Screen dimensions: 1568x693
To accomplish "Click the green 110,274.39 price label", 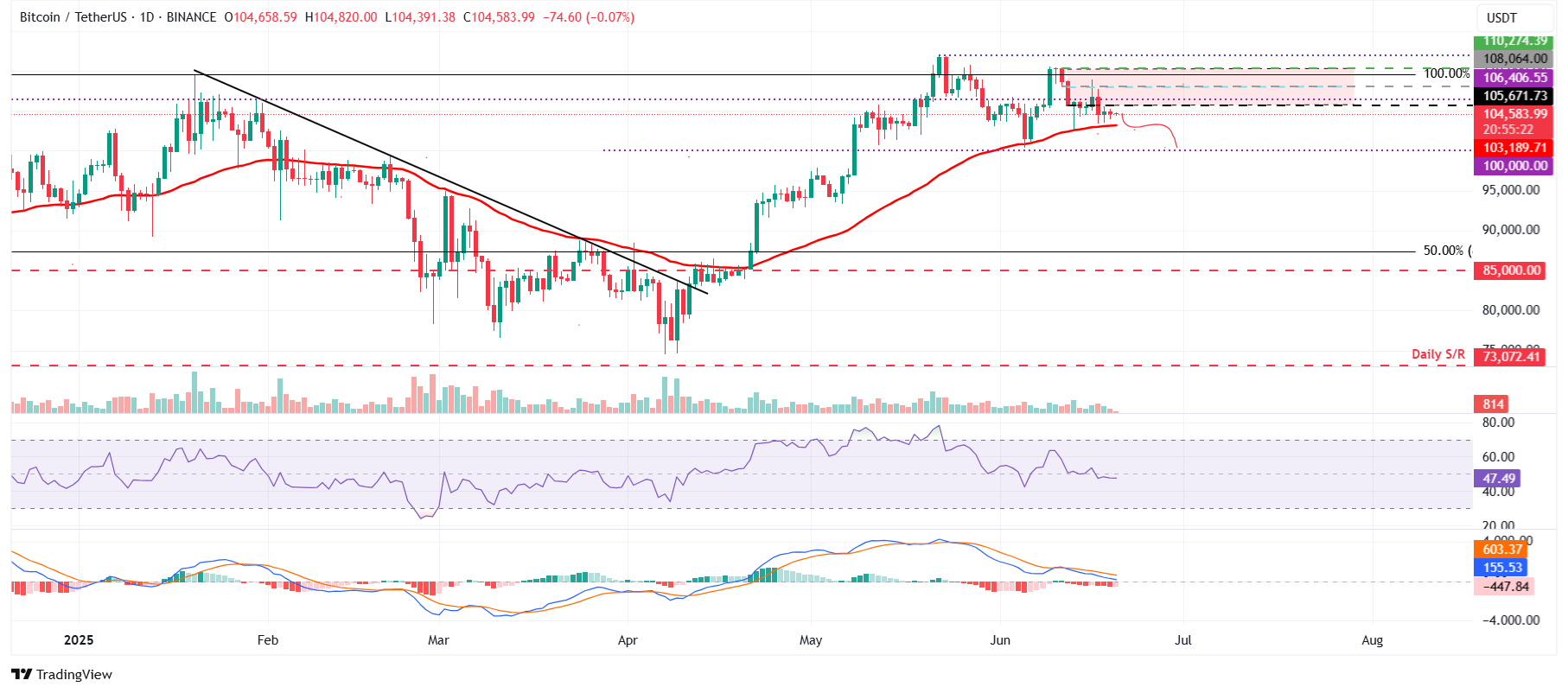I will [1514, 41].
